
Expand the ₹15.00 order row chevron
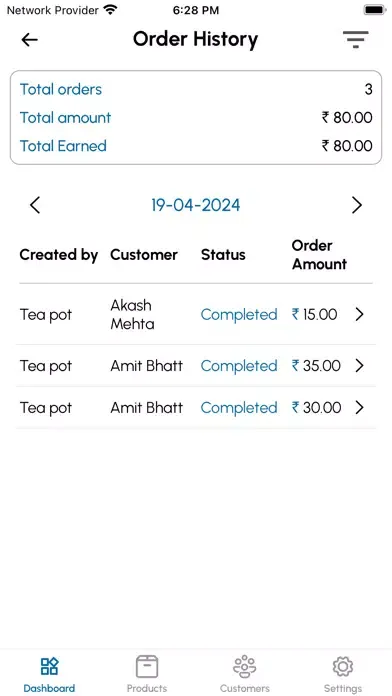click(360, 314)
